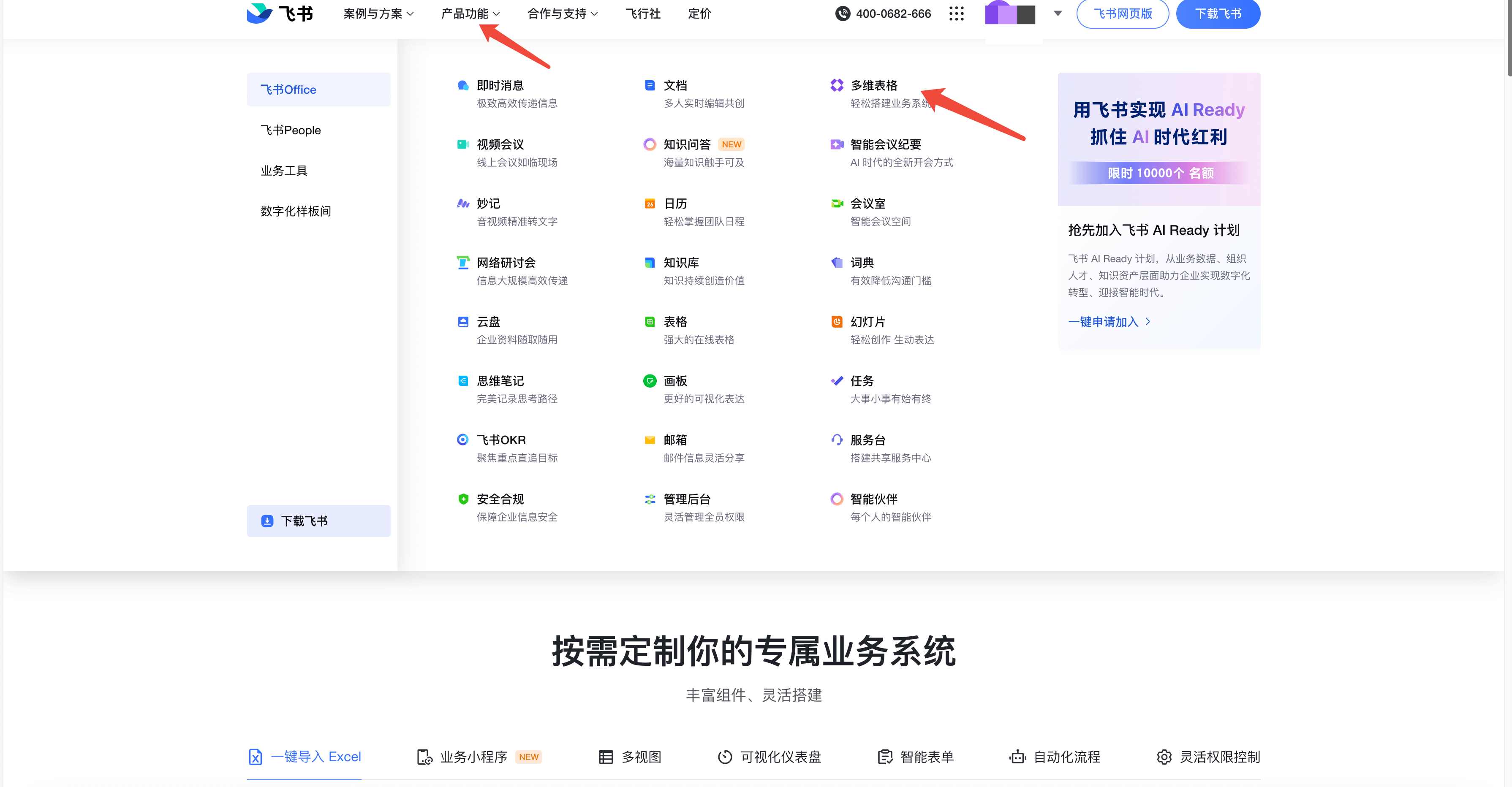Viewport: 1512px width, 787px height.
Task: Expand the 产品功能 dropdown menu
Action: 471,14
